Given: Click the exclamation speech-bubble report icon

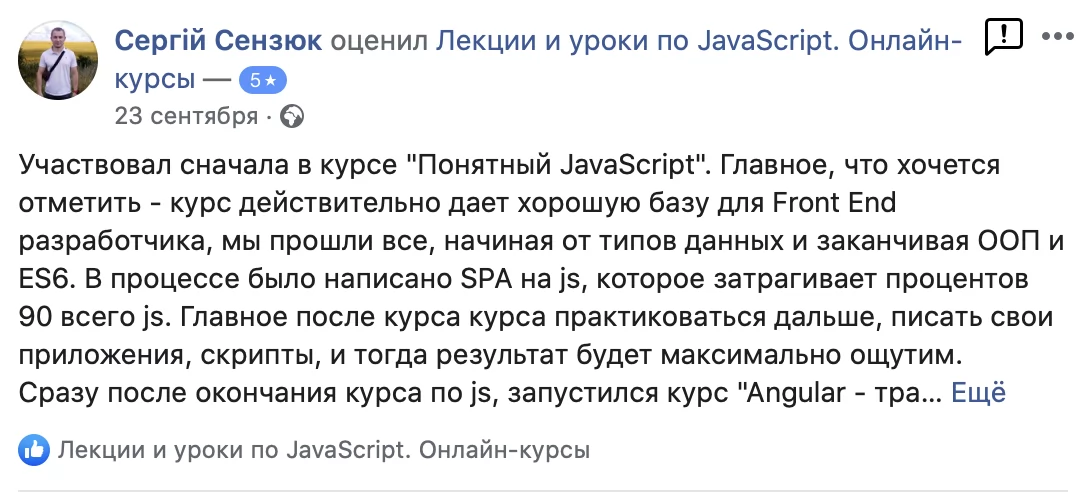Looking at the screenshot, I should point(1003,37).
